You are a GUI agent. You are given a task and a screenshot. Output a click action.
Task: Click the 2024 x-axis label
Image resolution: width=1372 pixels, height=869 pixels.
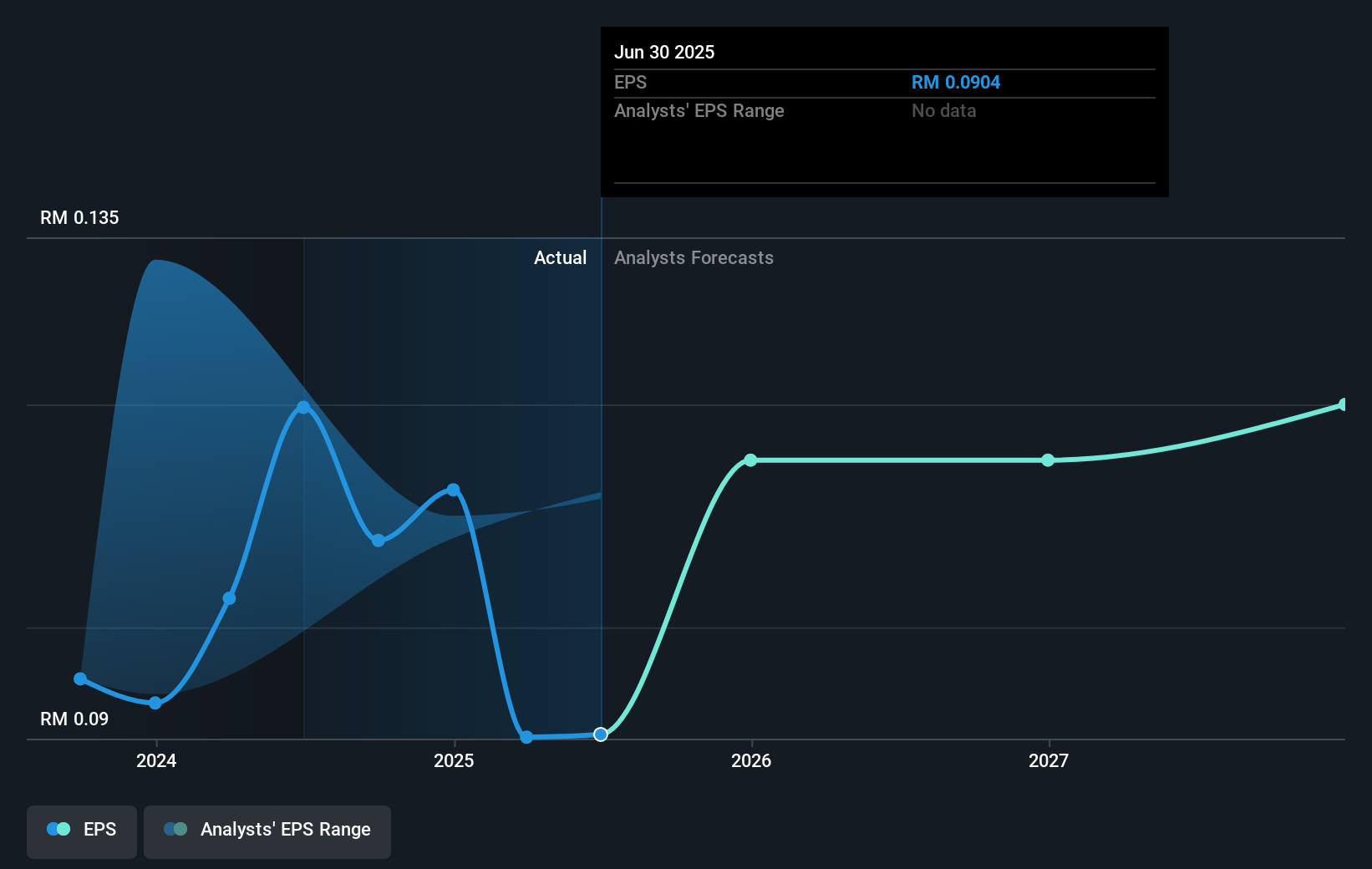click(x=156, y=760)
